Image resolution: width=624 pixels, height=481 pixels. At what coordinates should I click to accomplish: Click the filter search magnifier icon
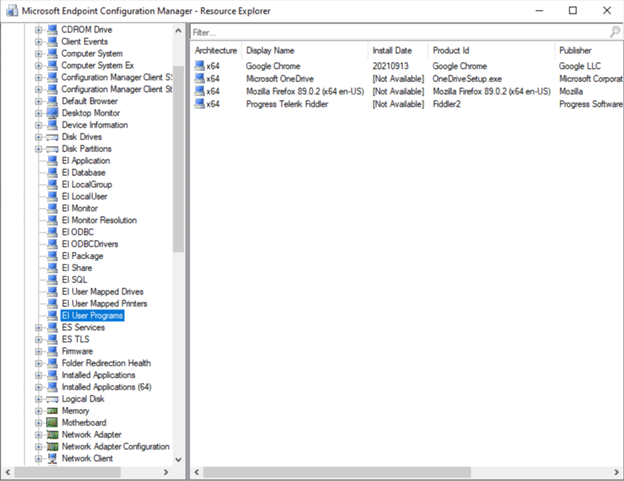(615, 32)
